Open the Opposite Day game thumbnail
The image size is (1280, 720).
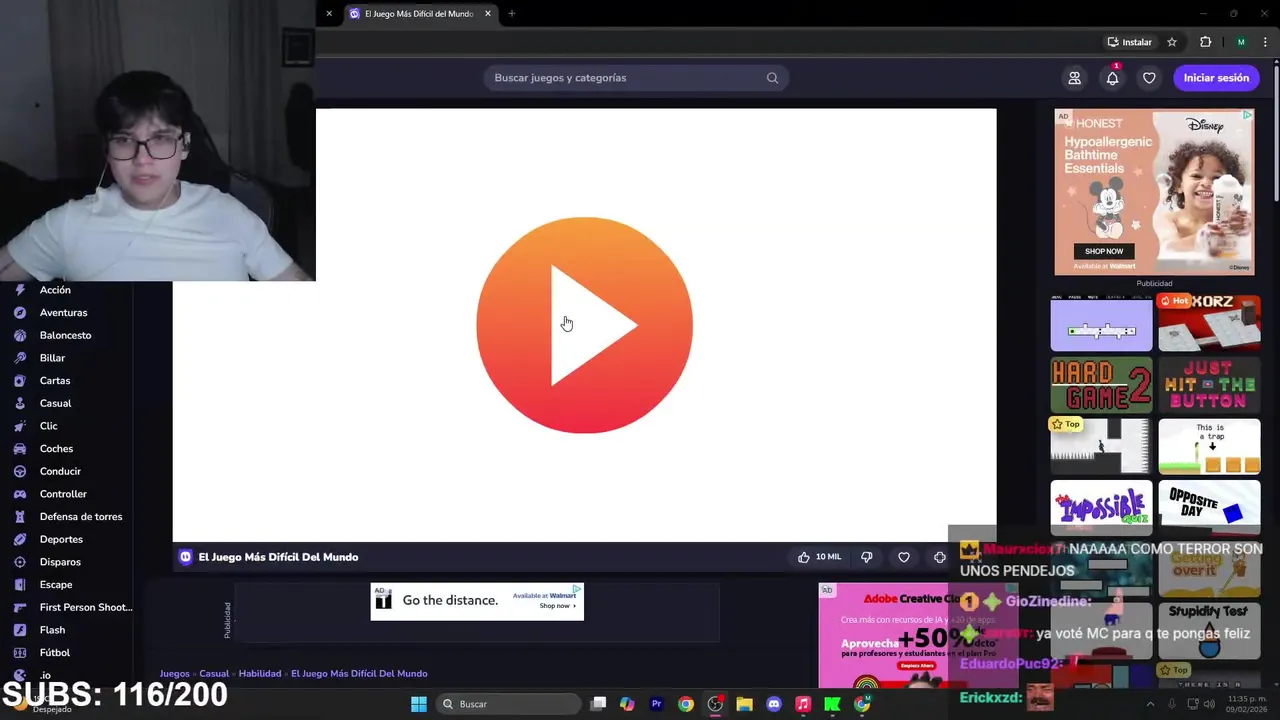coord(1209,509)
